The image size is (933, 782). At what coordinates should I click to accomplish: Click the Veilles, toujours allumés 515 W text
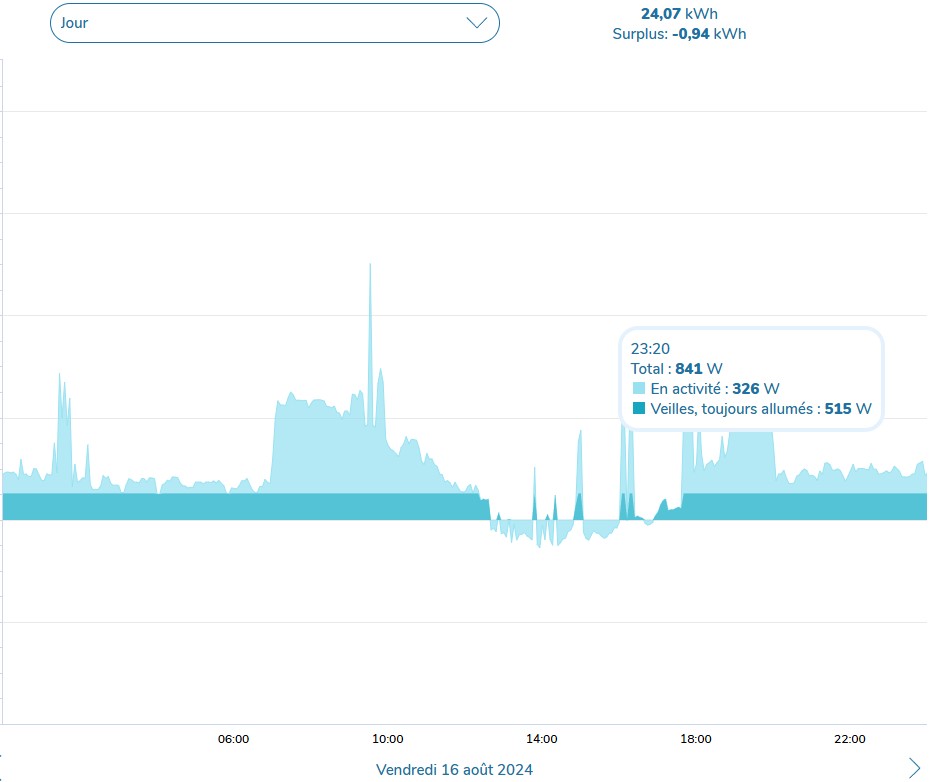pyautogui.click(x=760, y=408)
